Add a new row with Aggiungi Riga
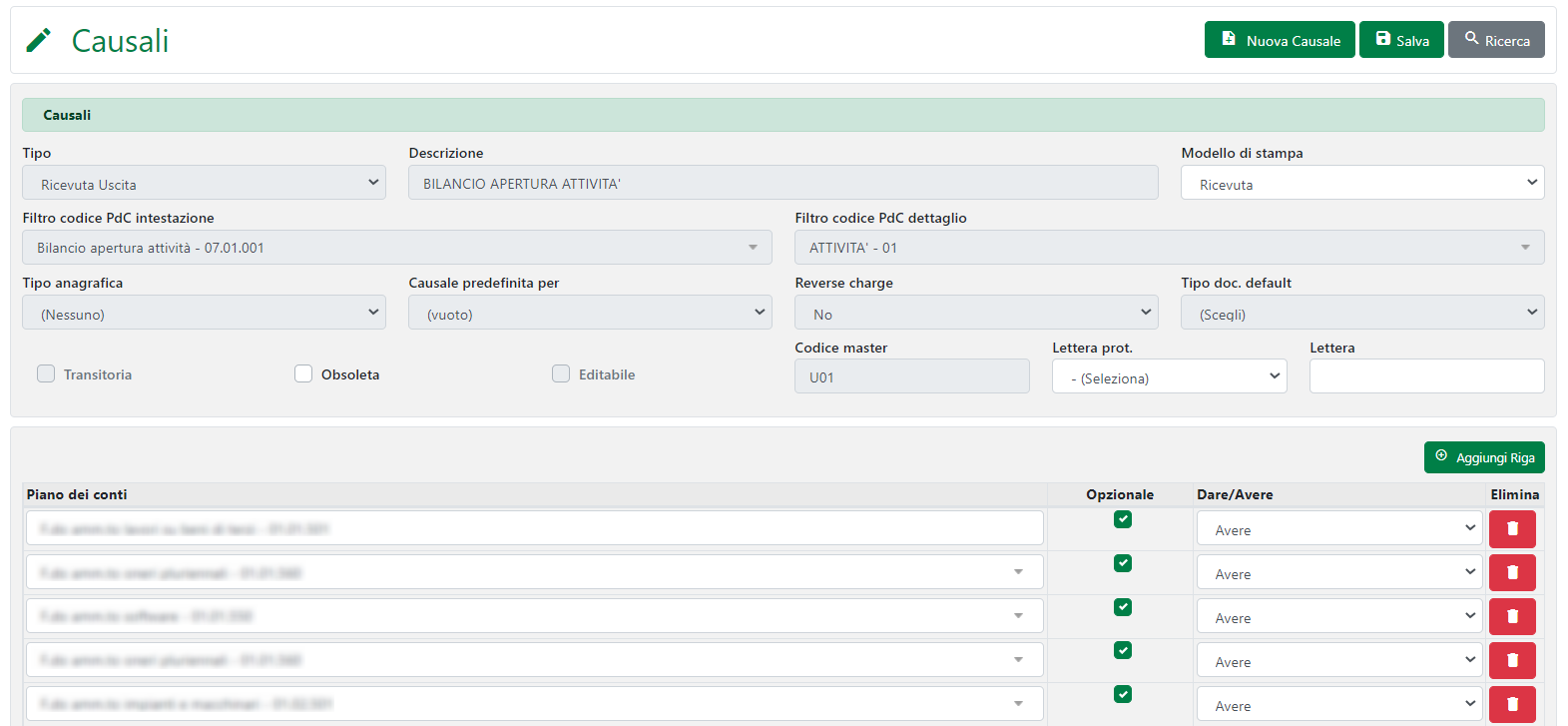Viewport: 1568px width, 726px height. (1483, 457)
